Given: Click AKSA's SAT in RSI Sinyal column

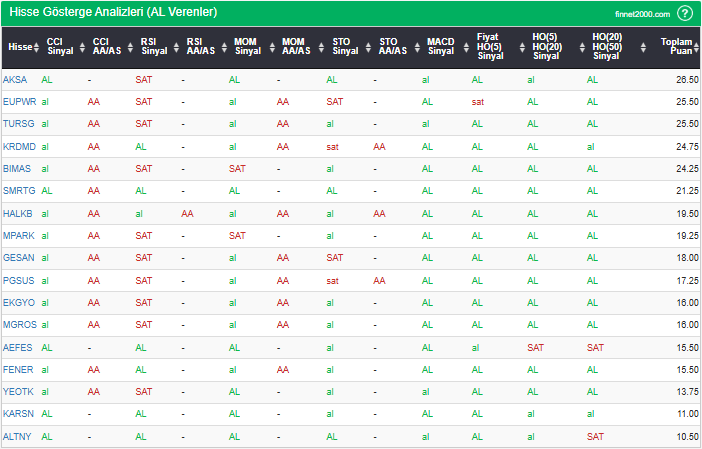Looking at the screenshot, I should click(144, 80).
